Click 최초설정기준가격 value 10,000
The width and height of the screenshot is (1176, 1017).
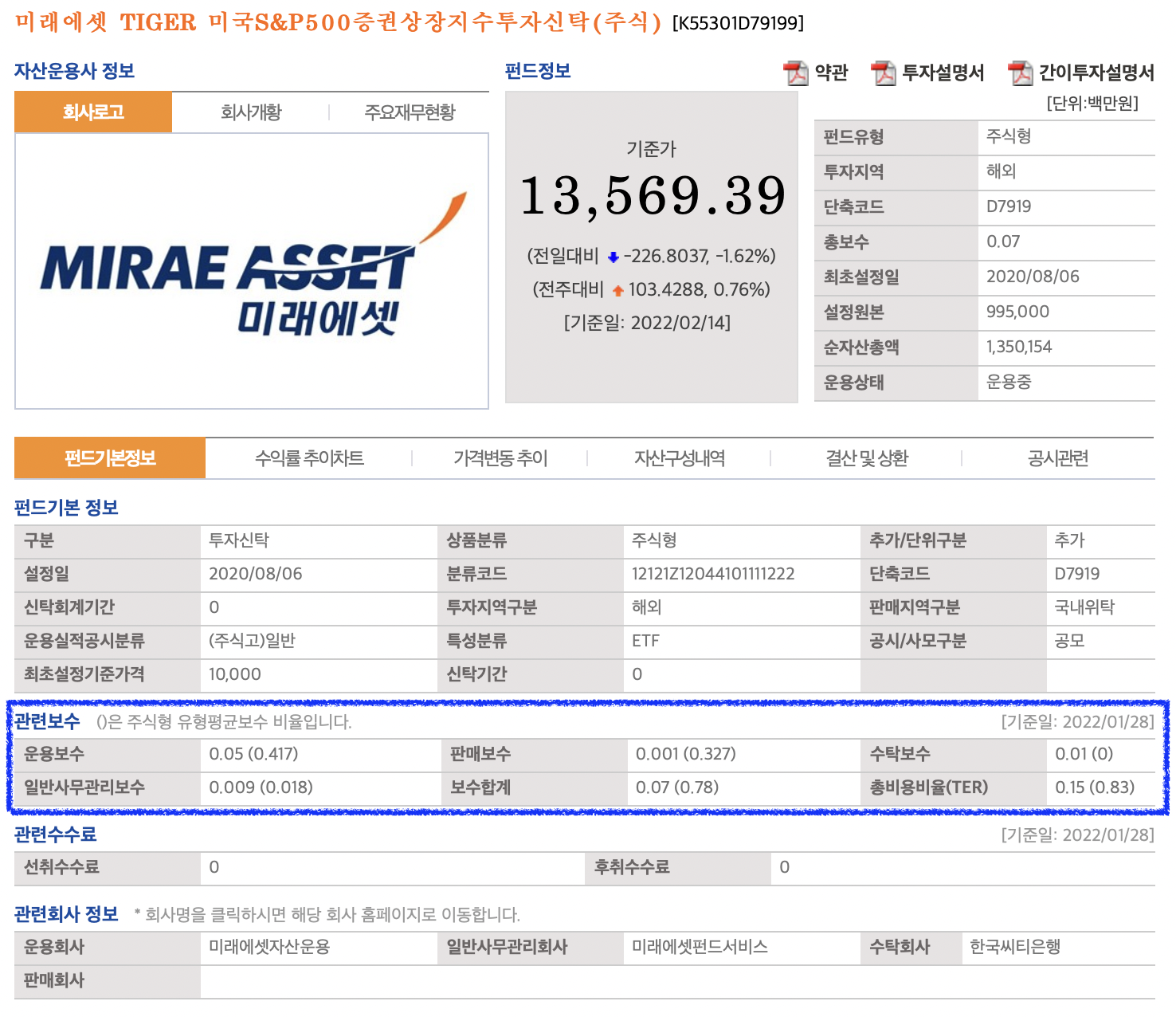point(235,674)
